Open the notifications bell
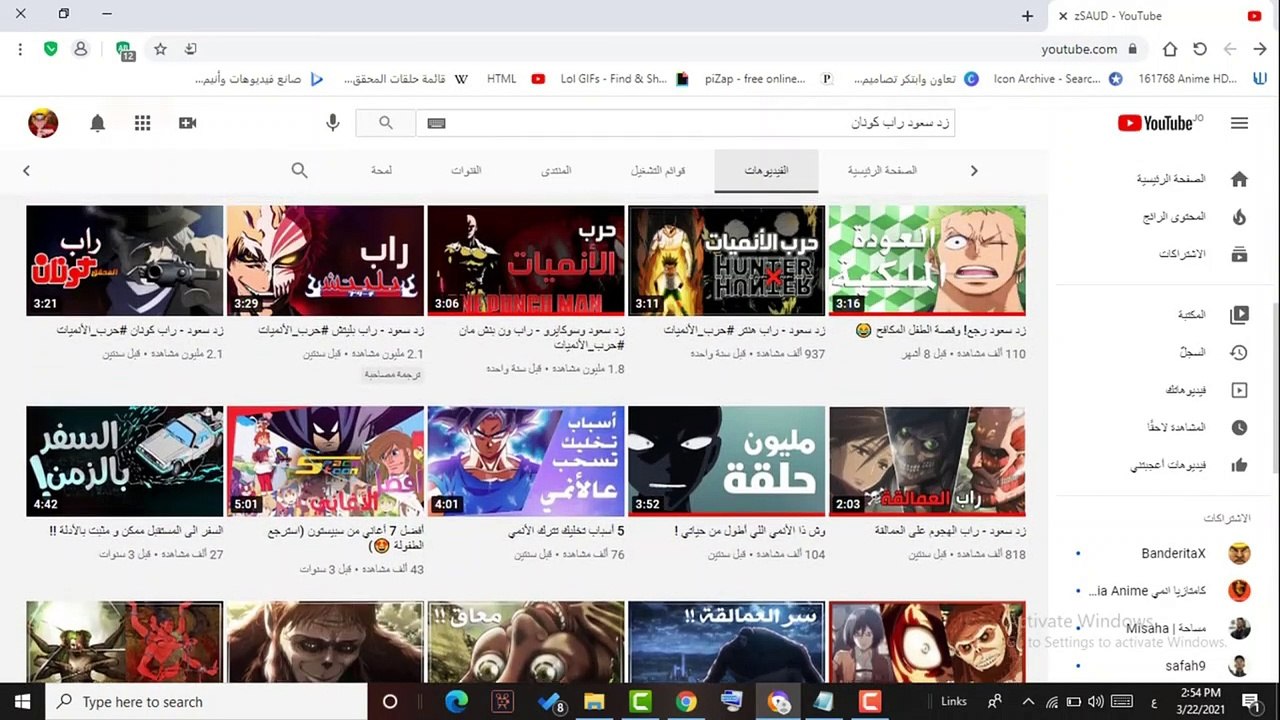 pyautogui.click(x=97, y=123)
